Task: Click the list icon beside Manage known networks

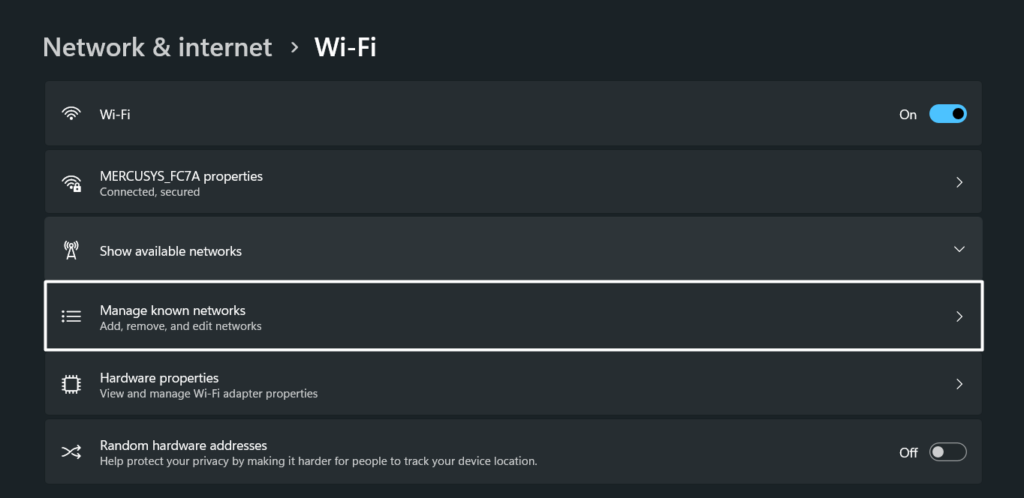Action: 71,316
